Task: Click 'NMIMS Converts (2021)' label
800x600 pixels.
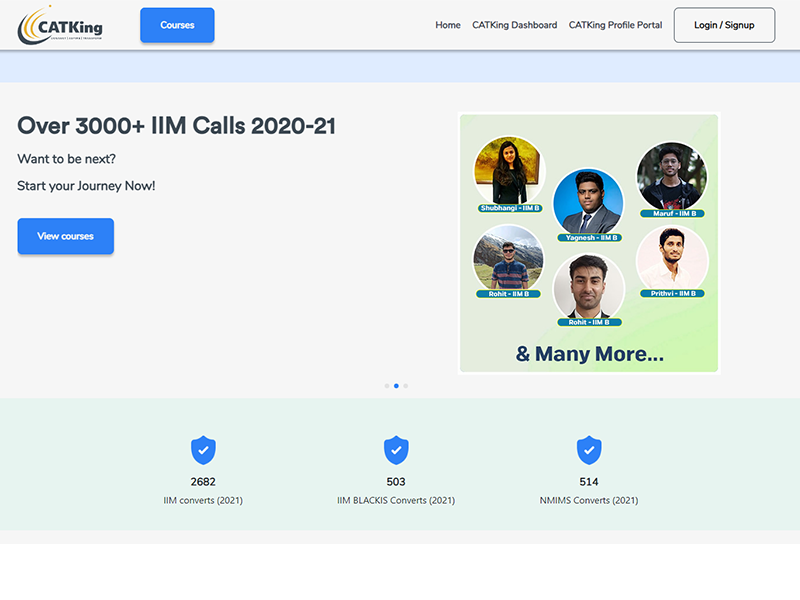Action: click(589, 501)
